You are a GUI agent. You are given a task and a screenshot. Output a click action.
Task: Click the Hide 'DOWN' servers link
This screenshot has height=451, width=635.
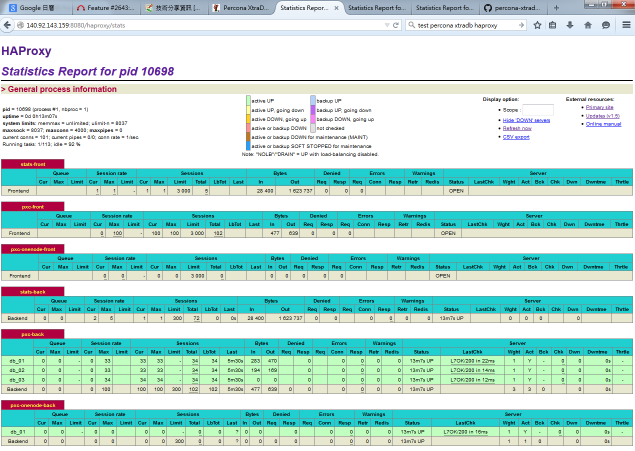coord(526,120)
